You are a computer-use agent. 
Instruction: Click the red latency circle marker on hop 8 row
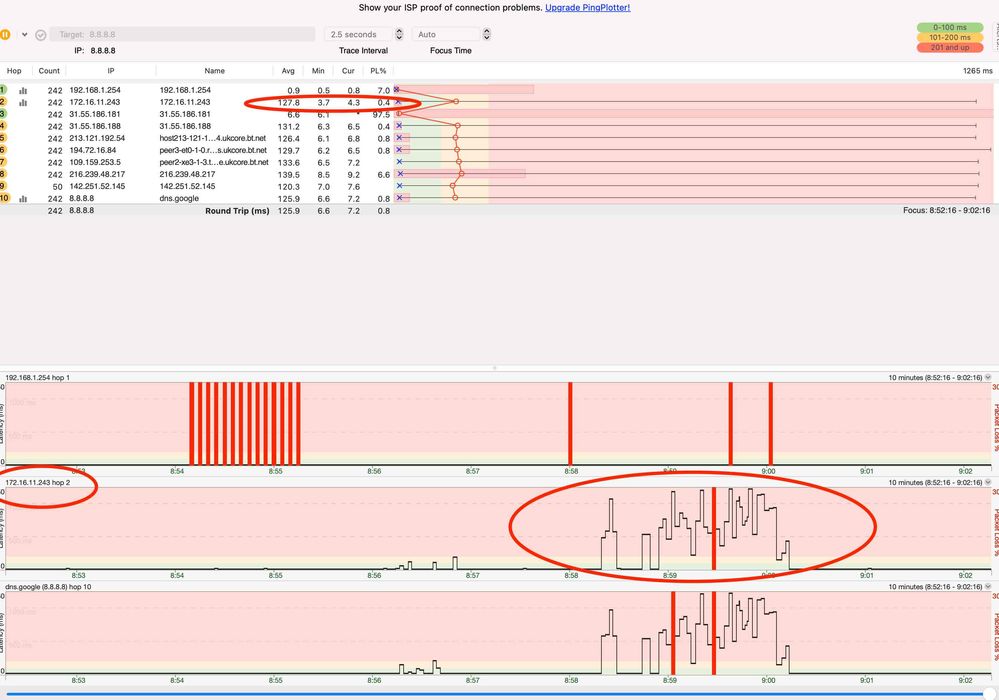(x=461, y=174)
